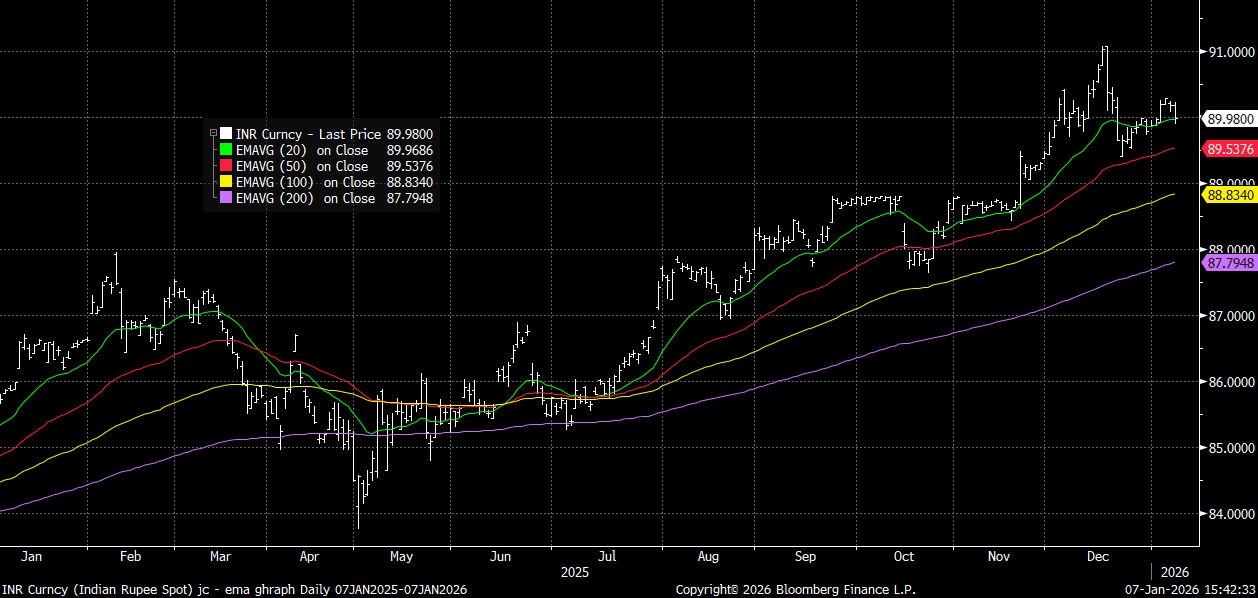Select 'INR Curncy - Last Price' legend label

click(308, 133)
